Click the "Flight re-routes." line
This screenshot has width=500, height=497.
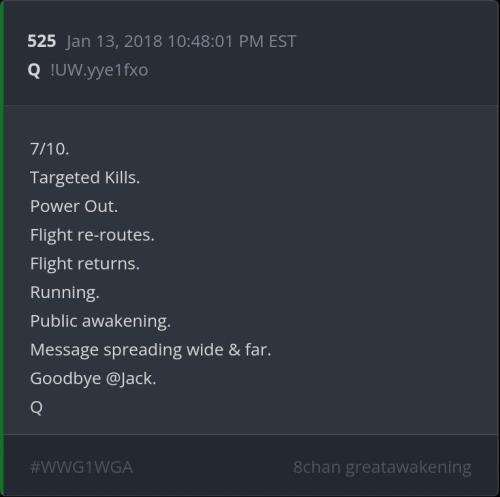92,235
